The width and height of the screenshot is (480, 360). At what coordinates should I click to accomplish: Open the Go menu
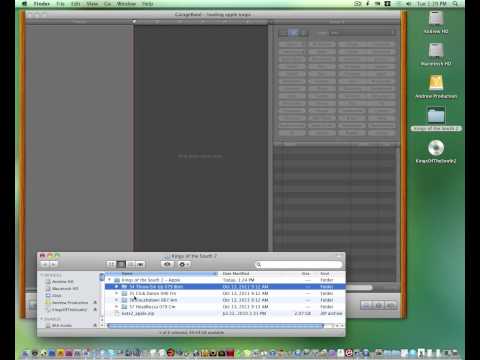pyautogui.click(x=107, y=4)
